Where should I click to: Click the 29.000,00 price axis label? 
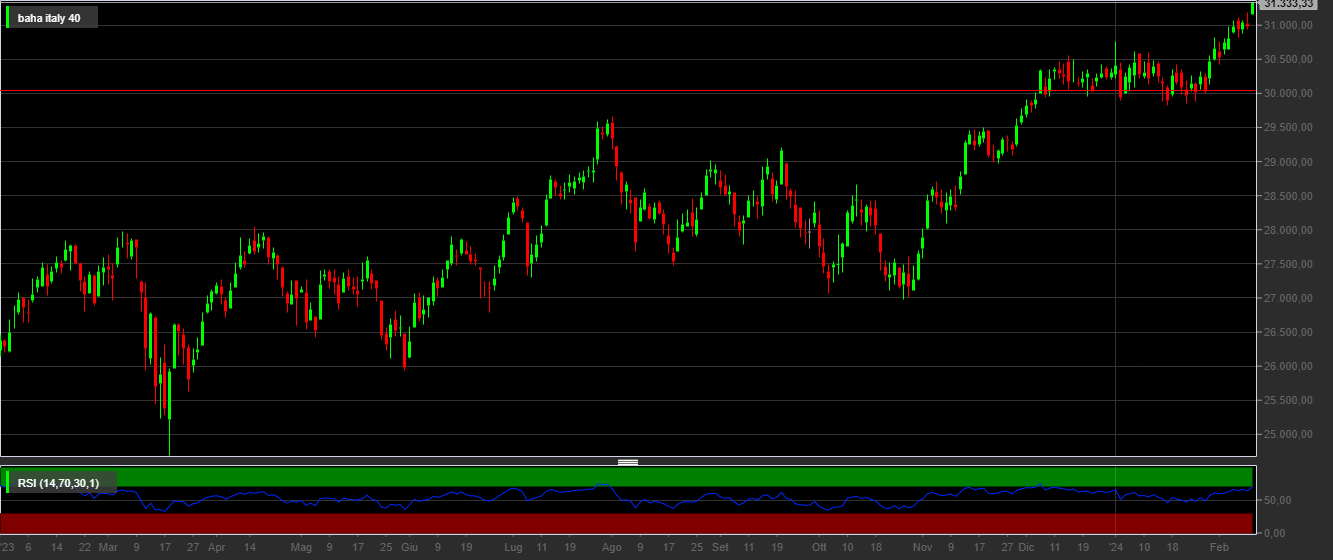[x=1288, y=162]
